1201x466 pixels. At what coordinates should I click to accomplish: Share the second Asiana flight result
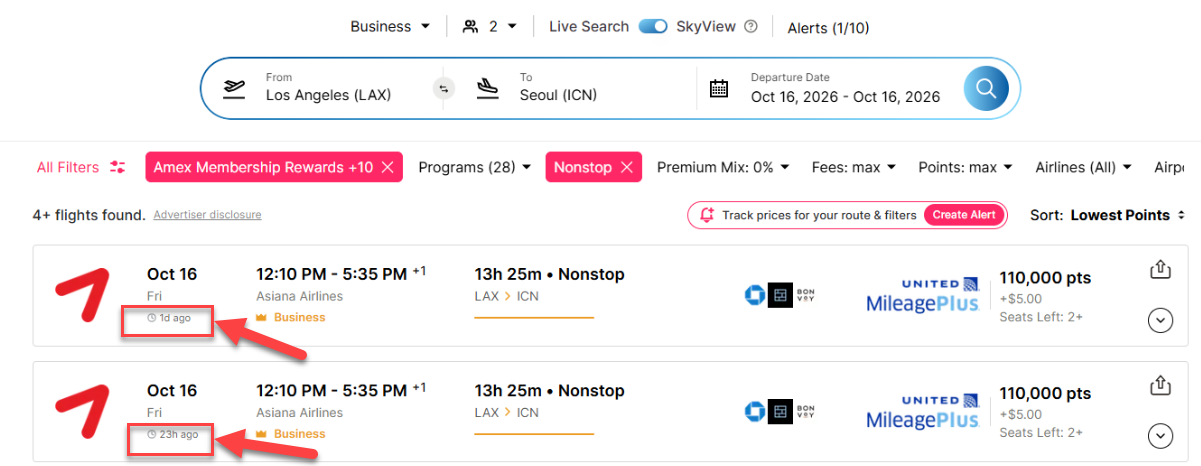[1160, 385]
